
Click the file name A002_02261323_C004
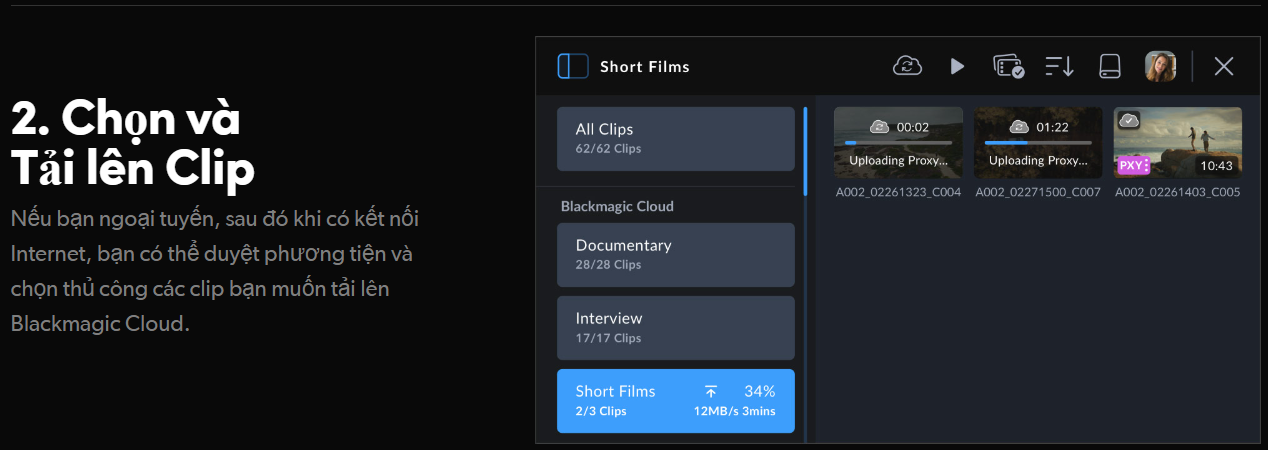click(898, 192)
